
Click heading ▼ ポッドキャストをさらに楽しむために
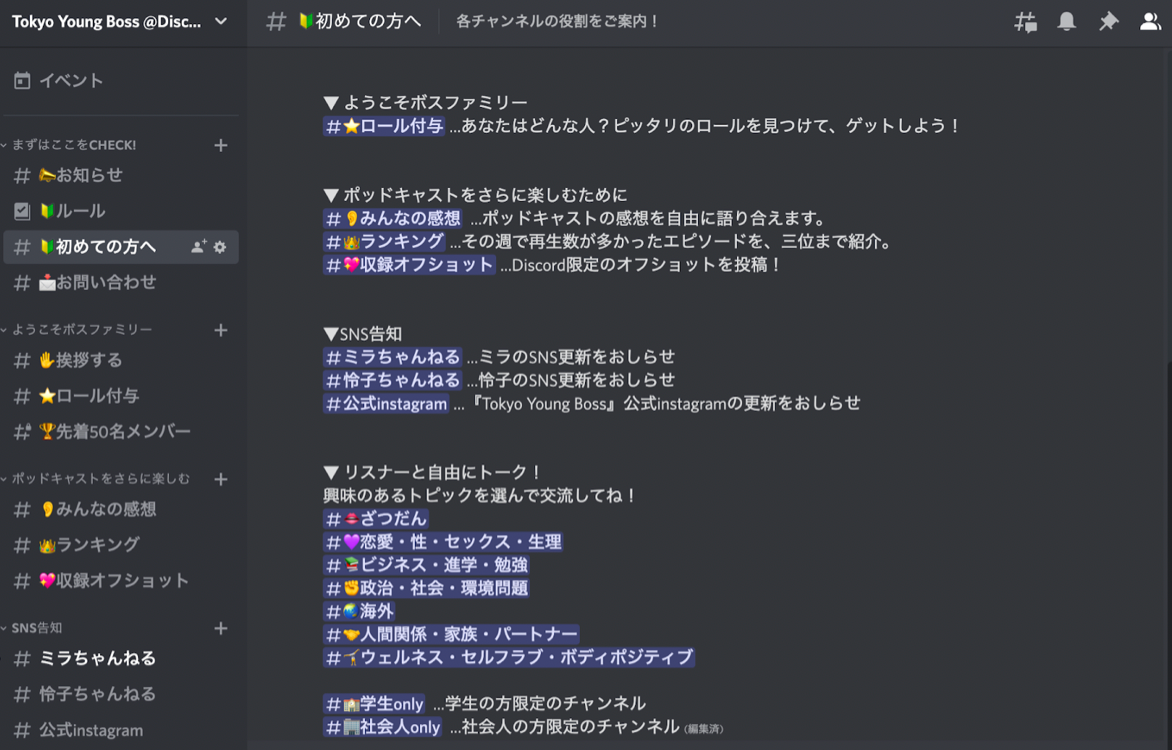(475, 195)
